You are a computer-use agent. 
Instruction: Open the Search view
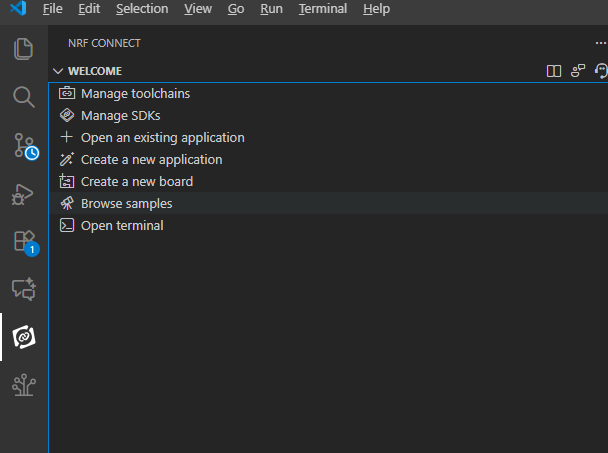coord(23,97)
